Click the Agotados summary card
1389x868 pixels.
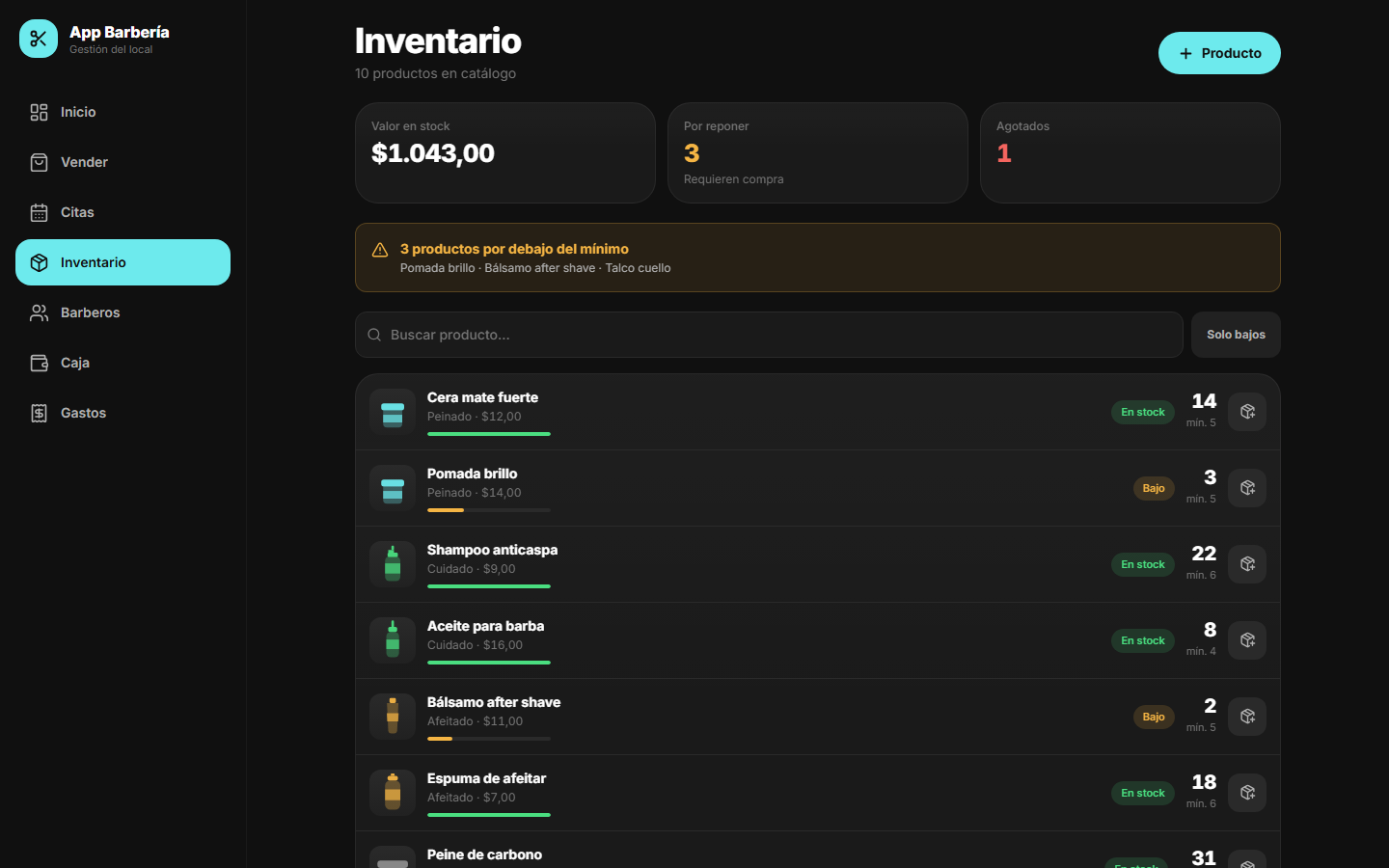[1130, 152]
